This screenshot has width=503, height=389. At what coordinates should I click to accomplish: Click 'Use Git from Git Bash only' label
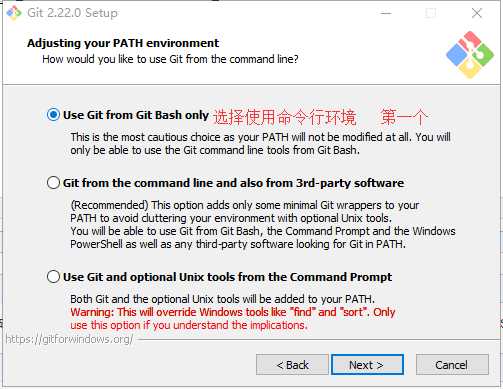click(136, 115)
